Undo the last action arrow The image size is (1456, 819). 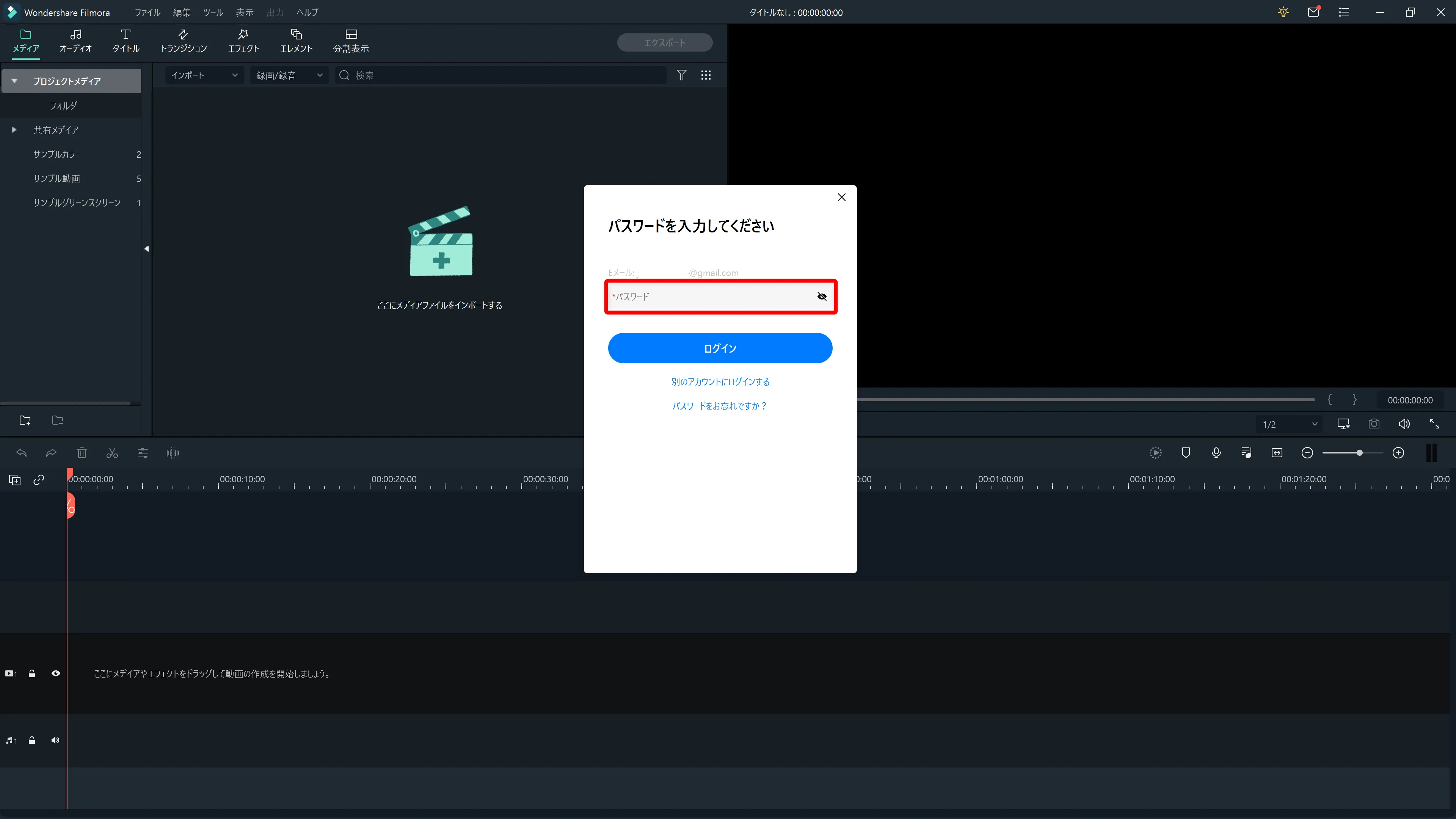click(22, 453)
